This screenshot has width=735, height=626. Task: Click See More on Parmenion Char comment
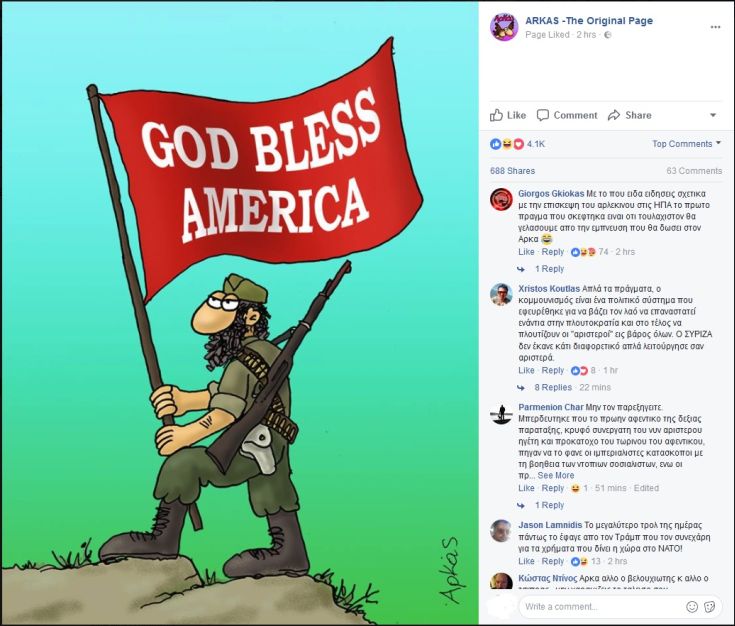555,475
